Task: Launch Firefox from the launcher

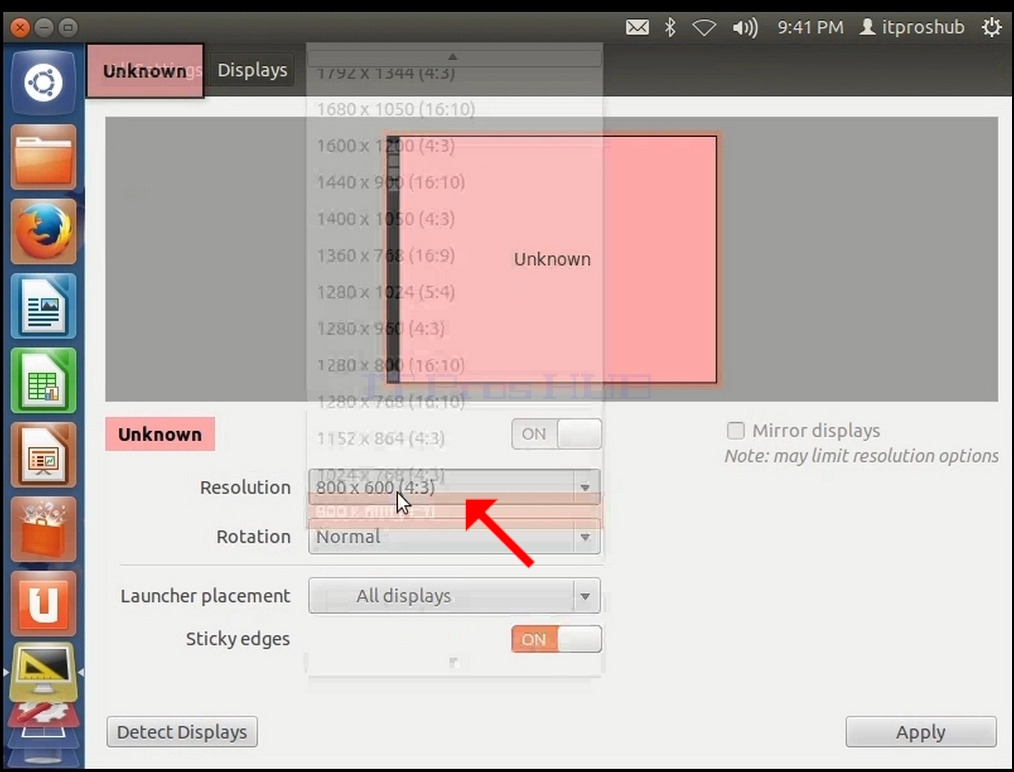Action: click(43, 231)
